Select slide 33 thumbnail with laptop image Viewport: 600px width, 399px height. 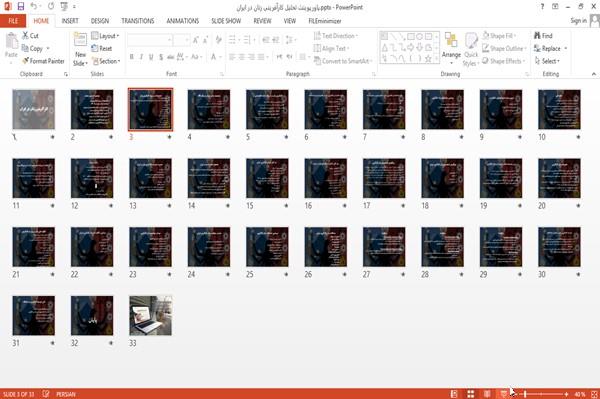150,316
